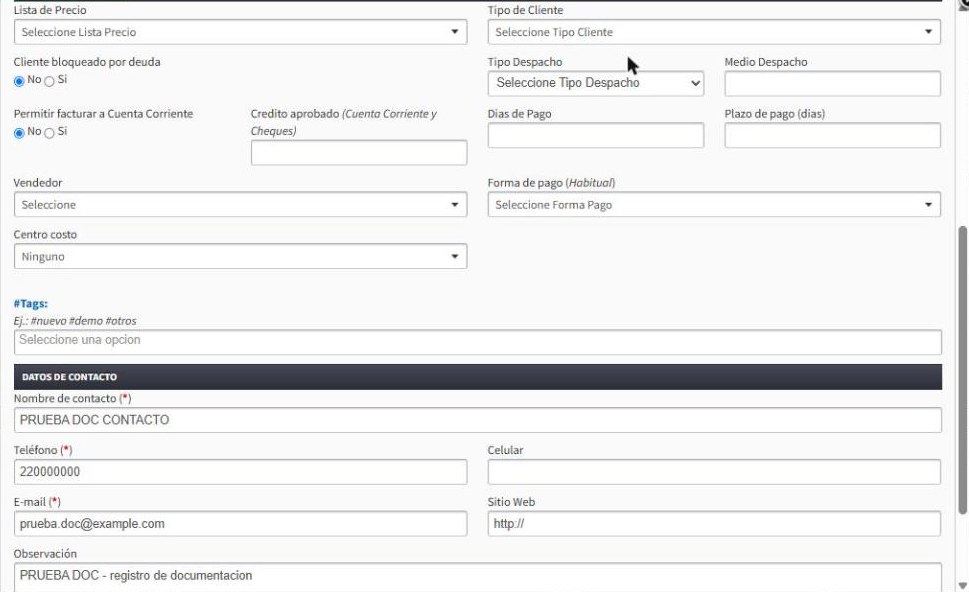Open the Forma de pago dropdown
This screenshot has height=592, width=969.
(714, 205)
